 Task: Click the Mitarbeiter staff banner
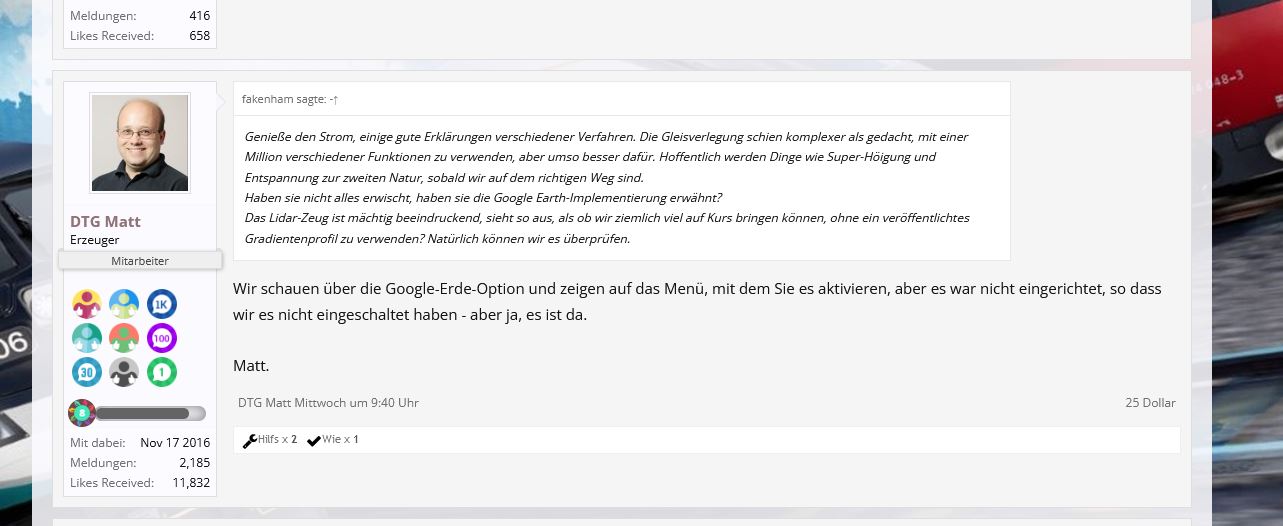(140, 261)
